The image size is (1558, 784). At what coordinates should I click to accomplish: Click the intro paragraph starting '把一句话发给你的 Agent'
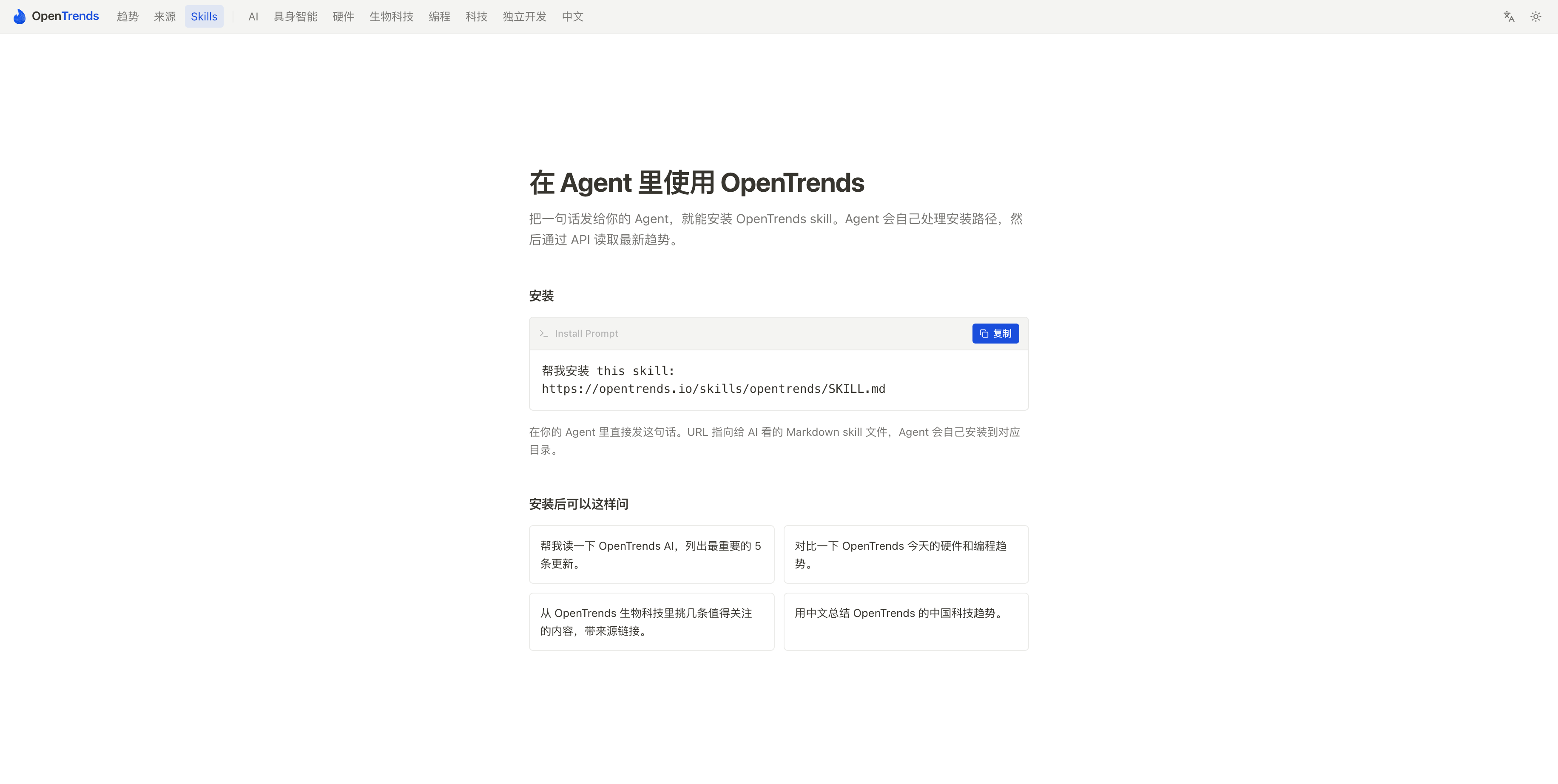[x=776, y=229]
